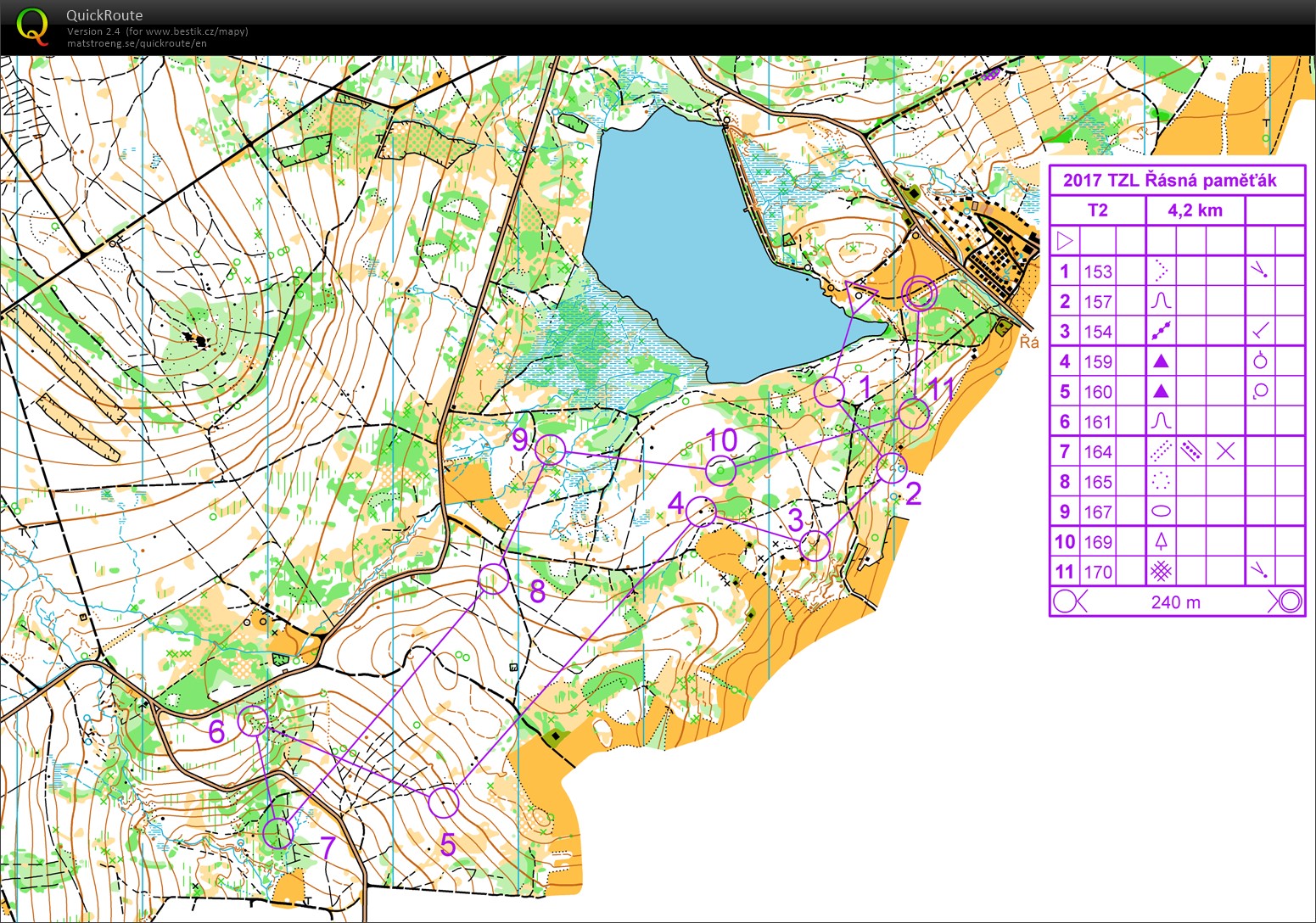Click the boulder symbol in legend row 159
Viewport: 1316px width, 923px height.
click(1161, 361)
